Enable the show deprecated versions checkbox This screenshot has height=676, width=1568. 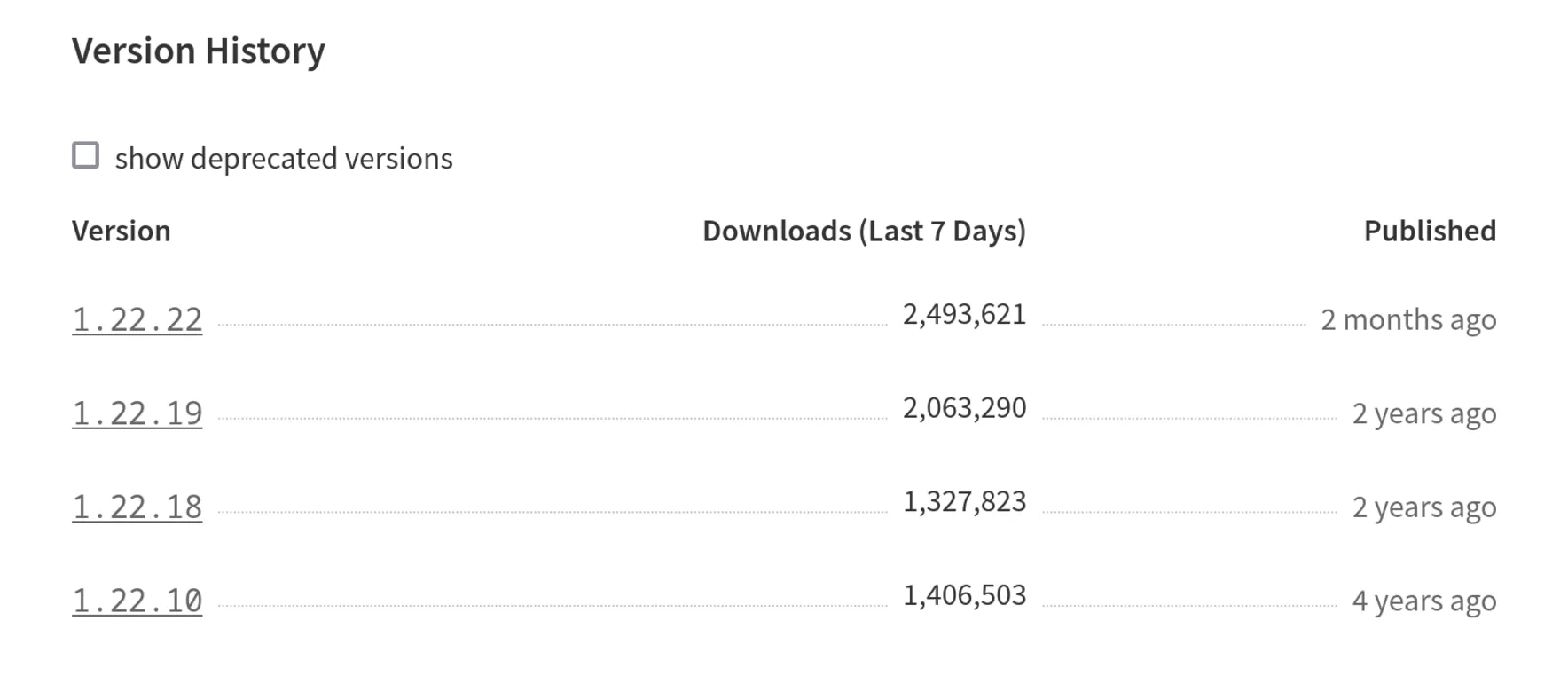[87, 155]
